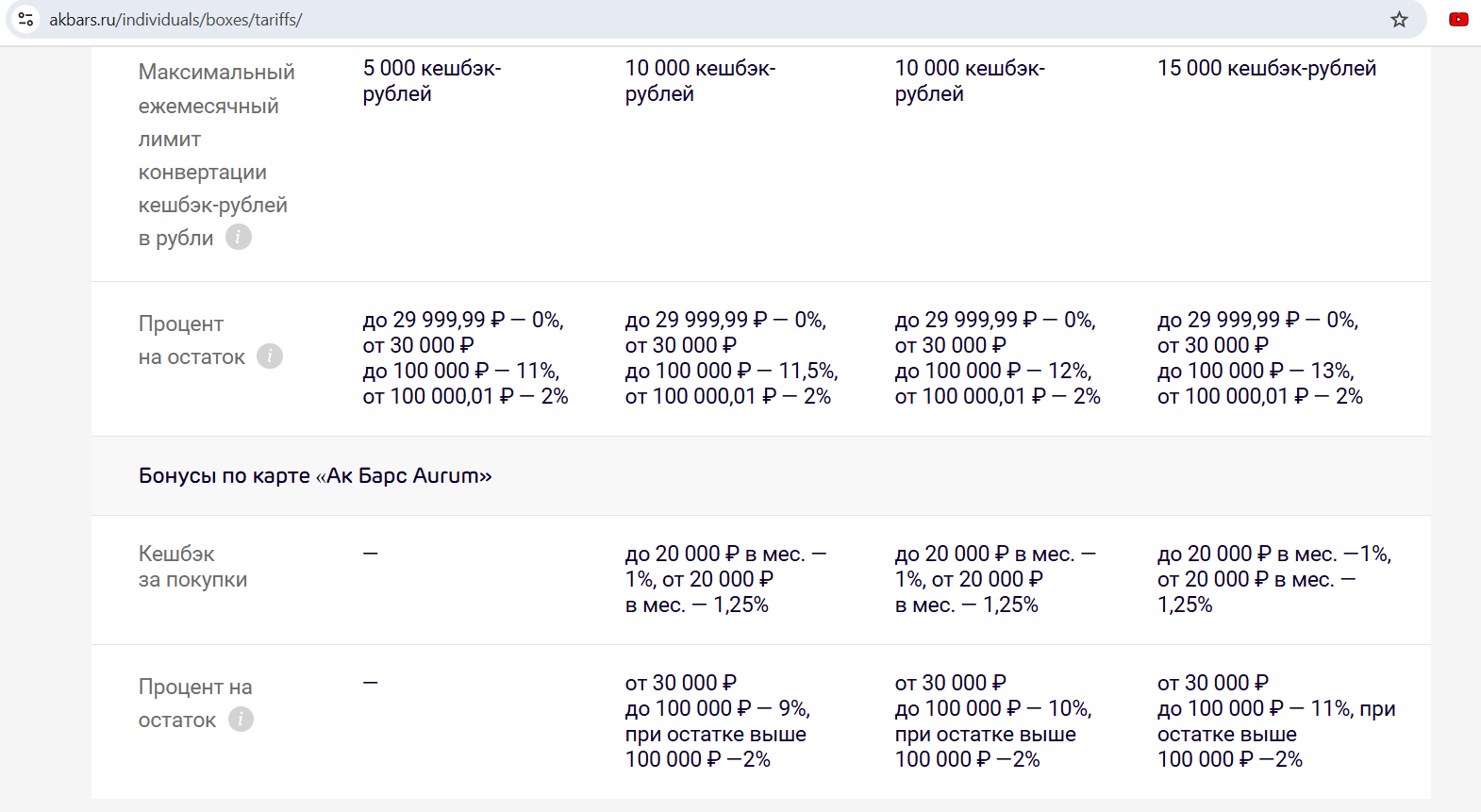The width and height of the screenshot is (1481, 812).
Task: Click the «15 000 кешбэк-рублей» limit cell
Action: pyautogui.click(x=1266, y=68)
